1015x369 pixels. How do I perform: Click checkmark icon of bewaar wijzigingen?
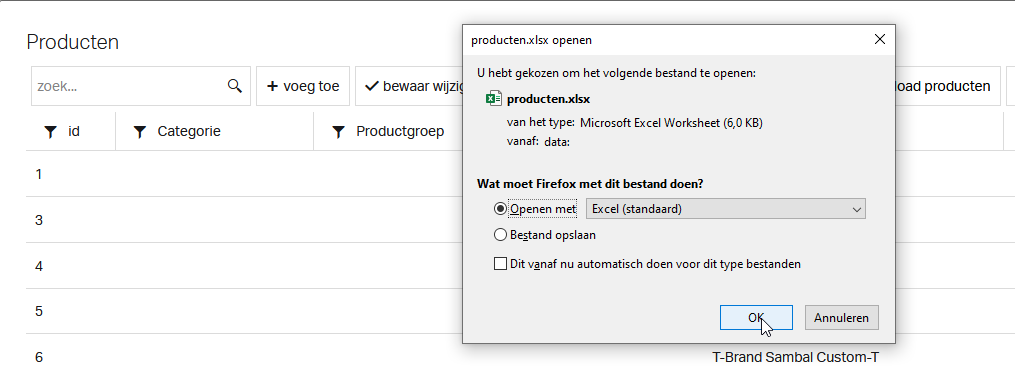point(372,86)
